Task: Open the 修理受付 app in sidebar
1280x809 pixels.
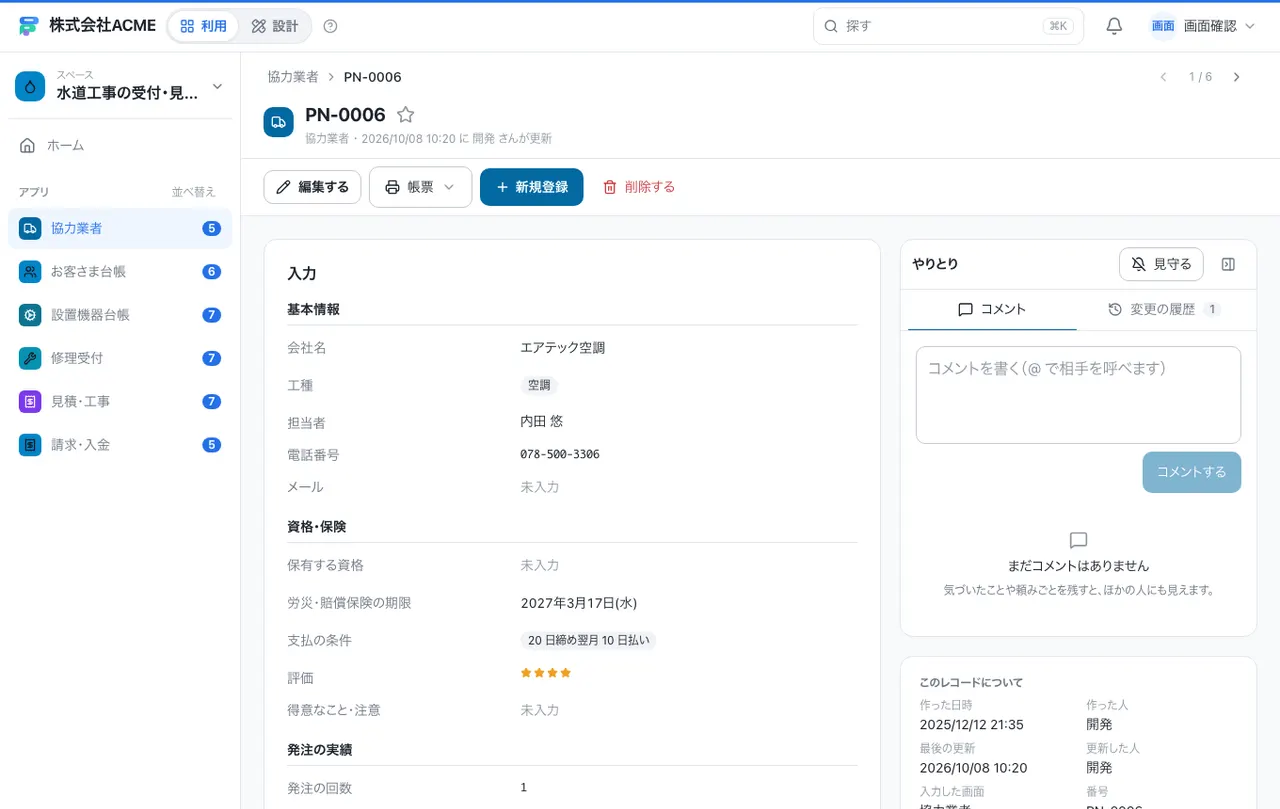Action: (120, 358)
